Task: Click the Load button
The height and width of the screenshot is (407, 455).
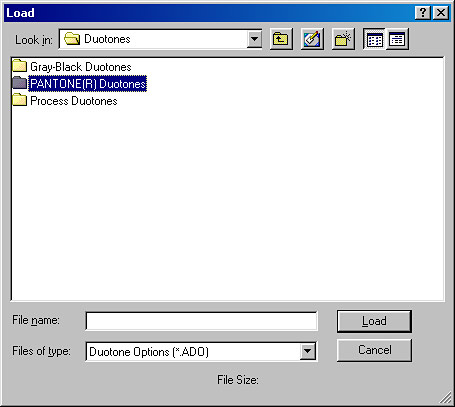Action: click(374, 321)
